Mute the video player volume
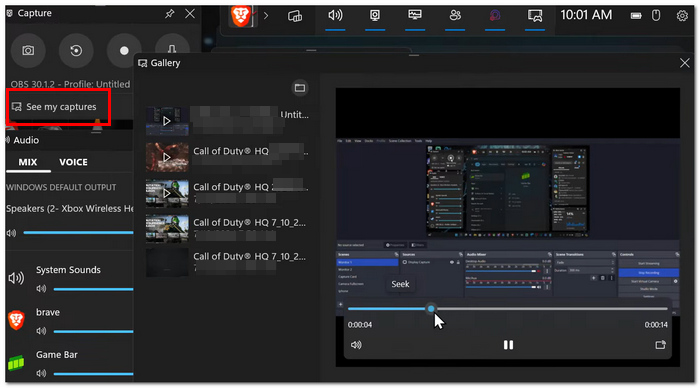Image resolution: width=700 pixels, height=388 pixels. point(356,345)
